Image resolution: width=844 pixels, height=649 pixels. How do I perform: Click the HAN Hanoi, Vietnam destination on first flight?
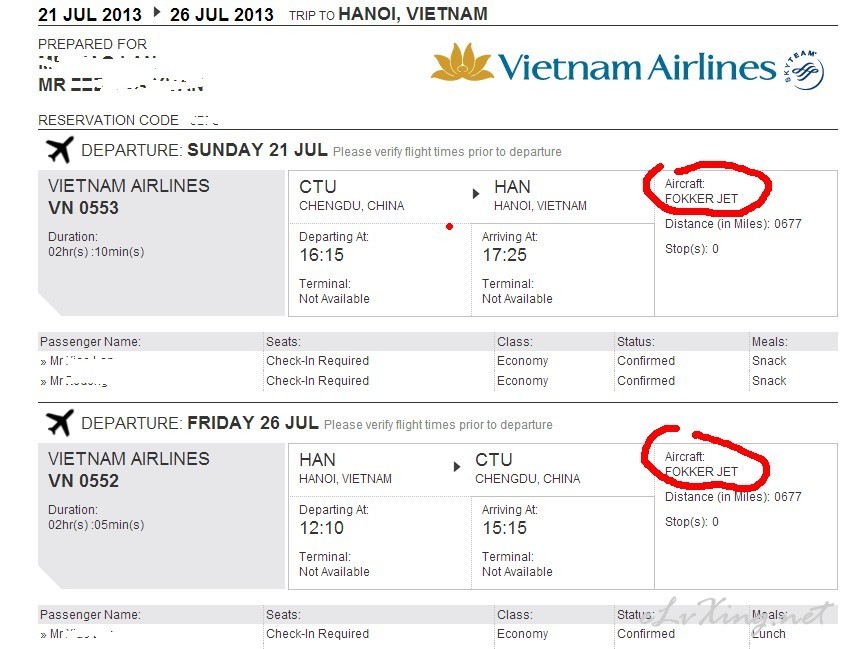[540, 195]
